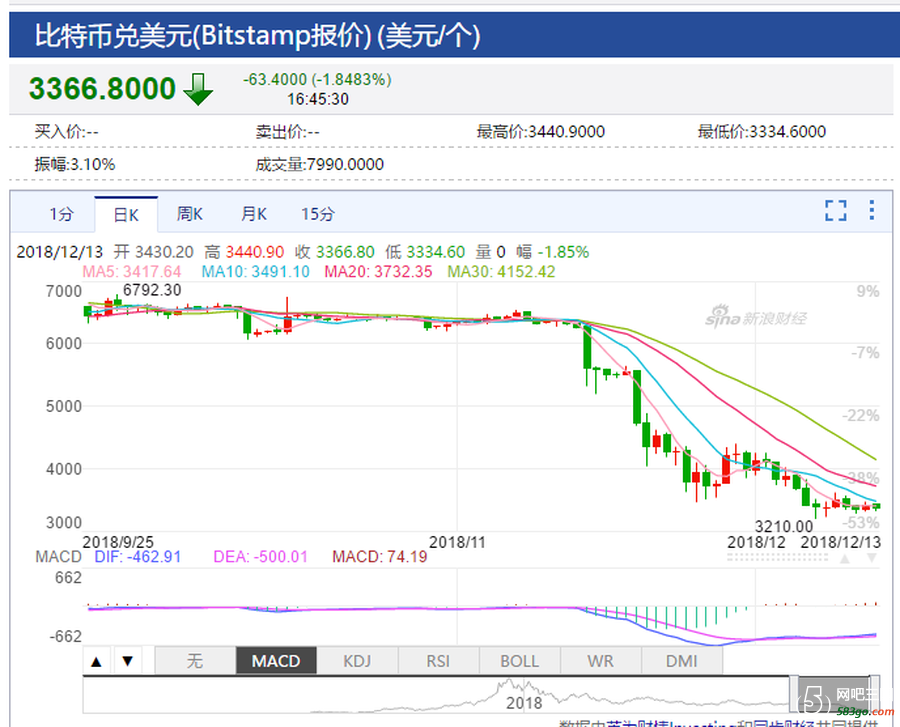Click the 16:45:30 quote time

pos(318,99)
